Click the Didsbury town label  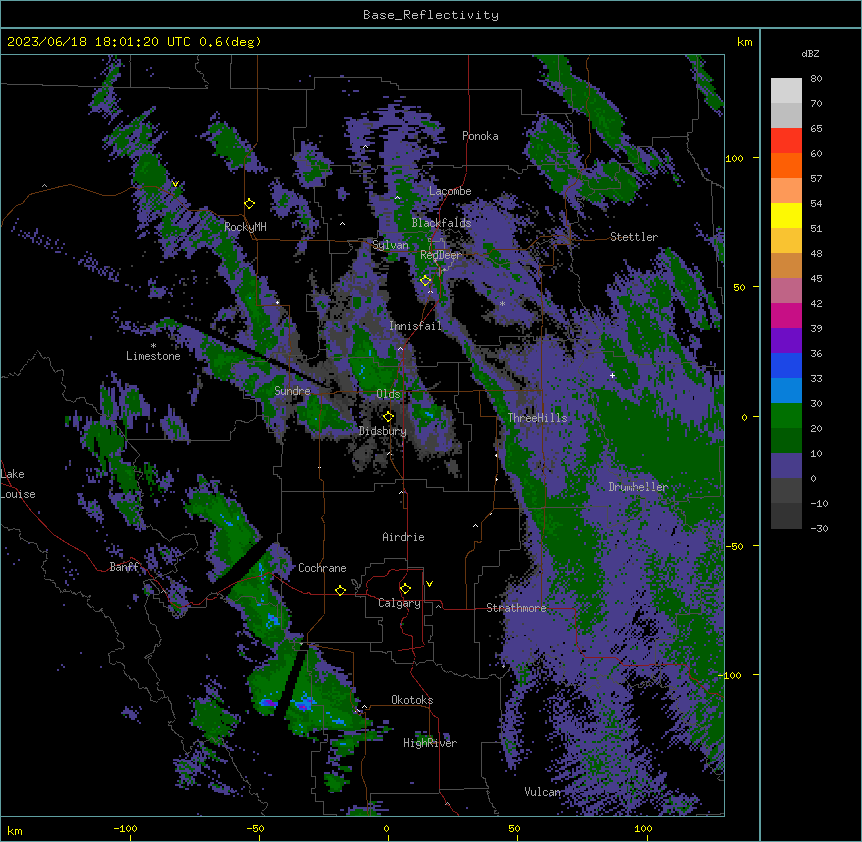383,431
